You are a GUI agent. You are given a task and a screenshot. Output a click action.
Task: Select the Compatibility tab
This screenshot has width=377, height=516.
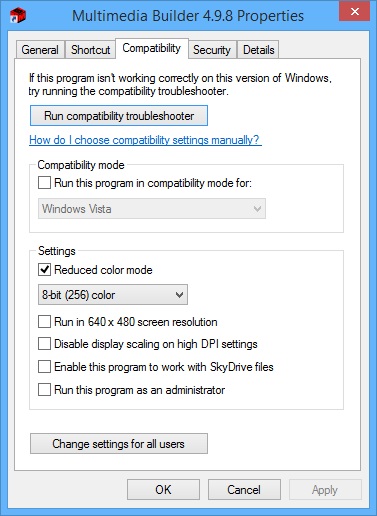click(152, 48)
